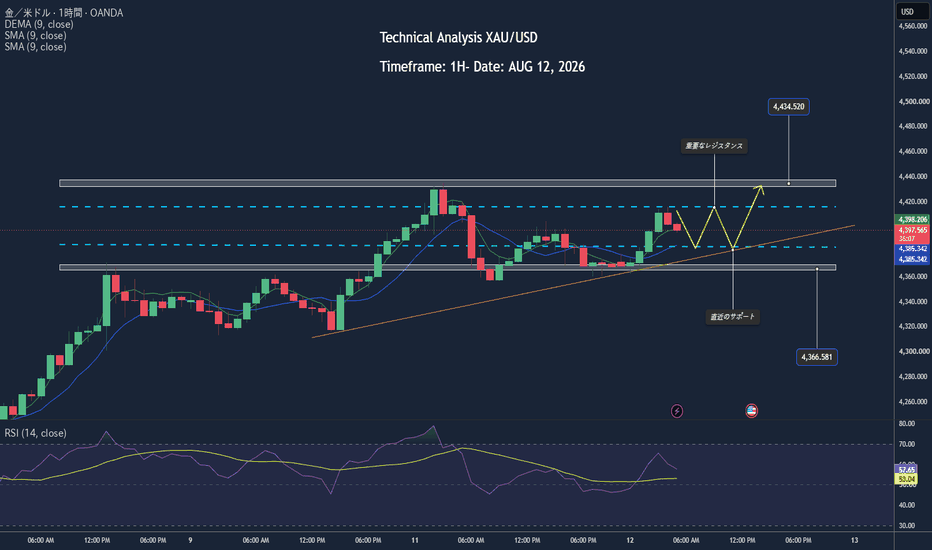The width and height of the screenshot is (932, 550).
Task: Click the 4,560.000 price axis label
Action: [x=912, y=26]
